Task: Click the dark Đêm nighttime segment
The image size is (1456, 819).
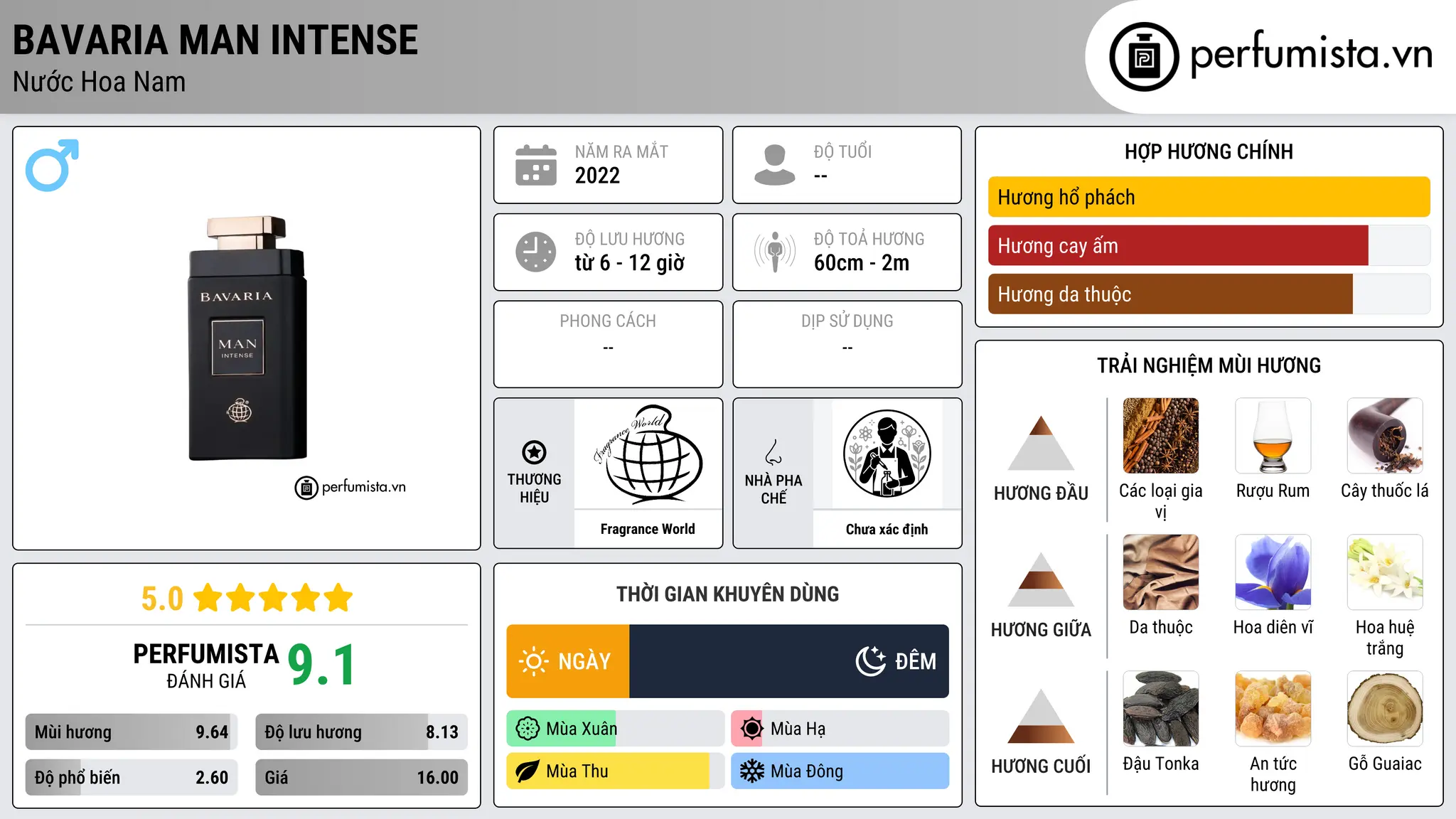Action: pyautogui.click(x=789, y=661)
